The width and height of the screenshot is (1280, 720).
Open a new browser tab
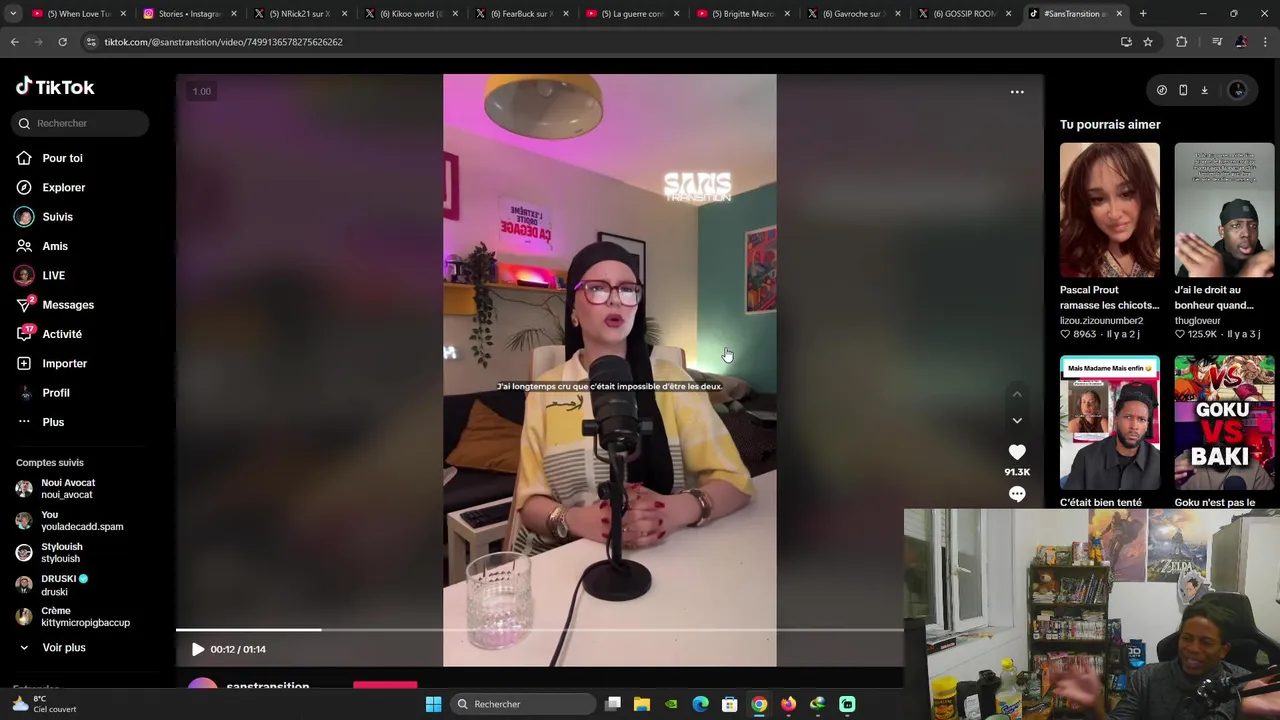tap(1143, 14)
